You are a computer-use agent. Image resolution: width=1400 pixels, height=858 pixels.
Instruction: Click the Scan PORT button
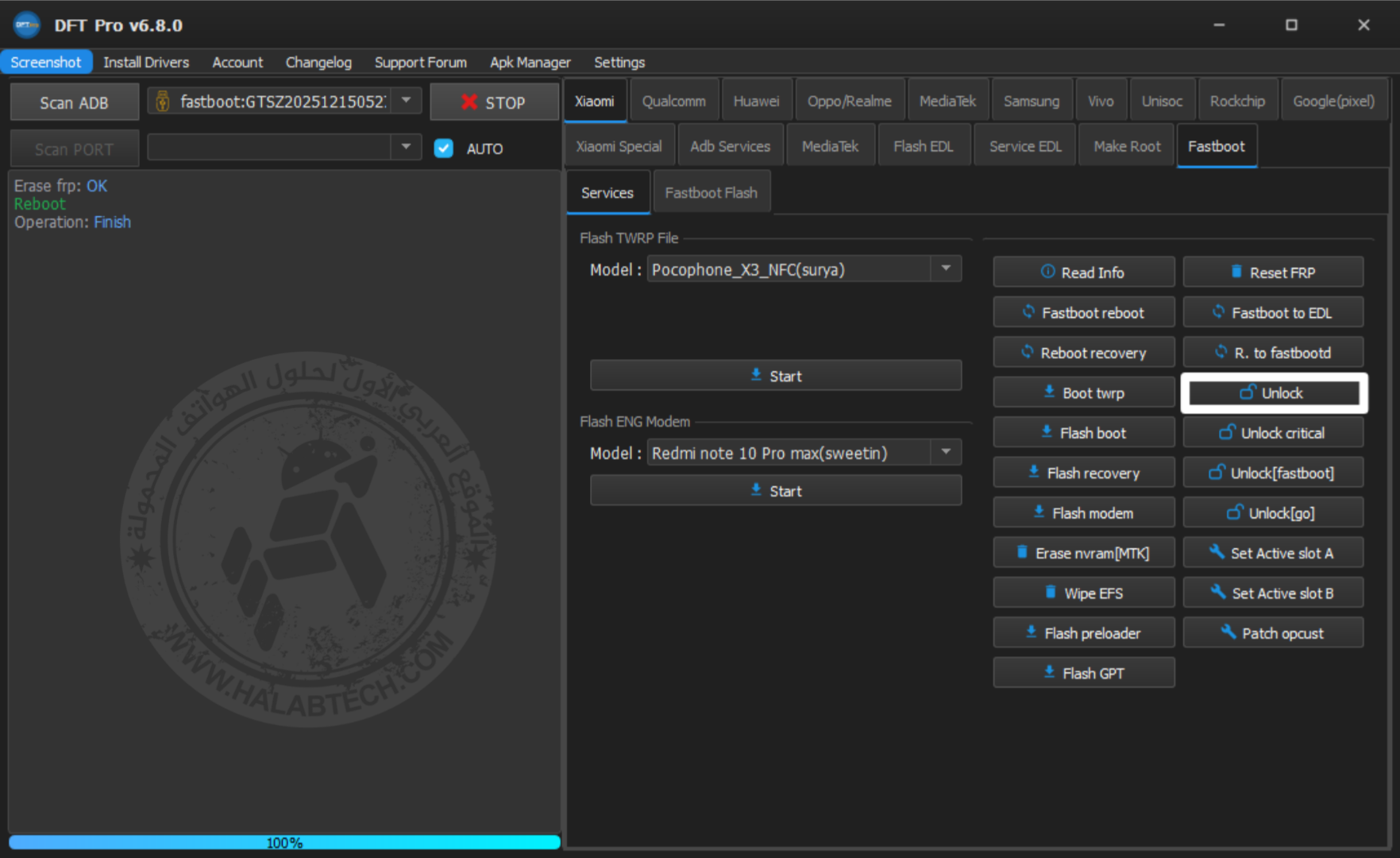(74, 149)
